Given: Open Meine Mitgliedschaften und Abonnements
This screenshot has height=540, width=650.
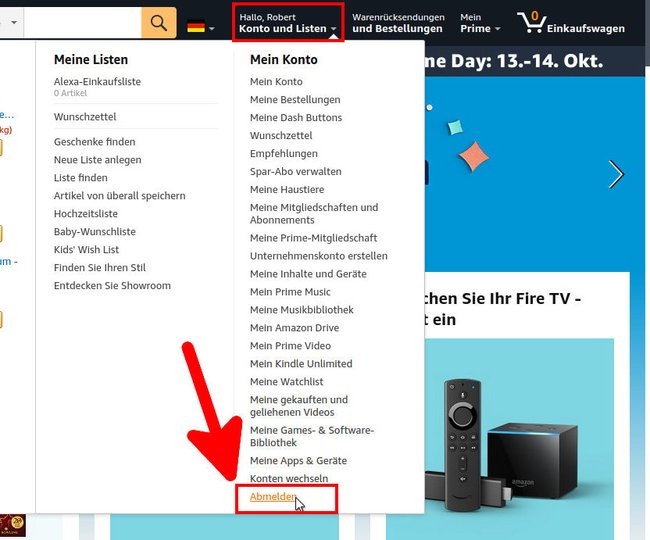Looking at the screenshot, I should click(x=314, y=214).
